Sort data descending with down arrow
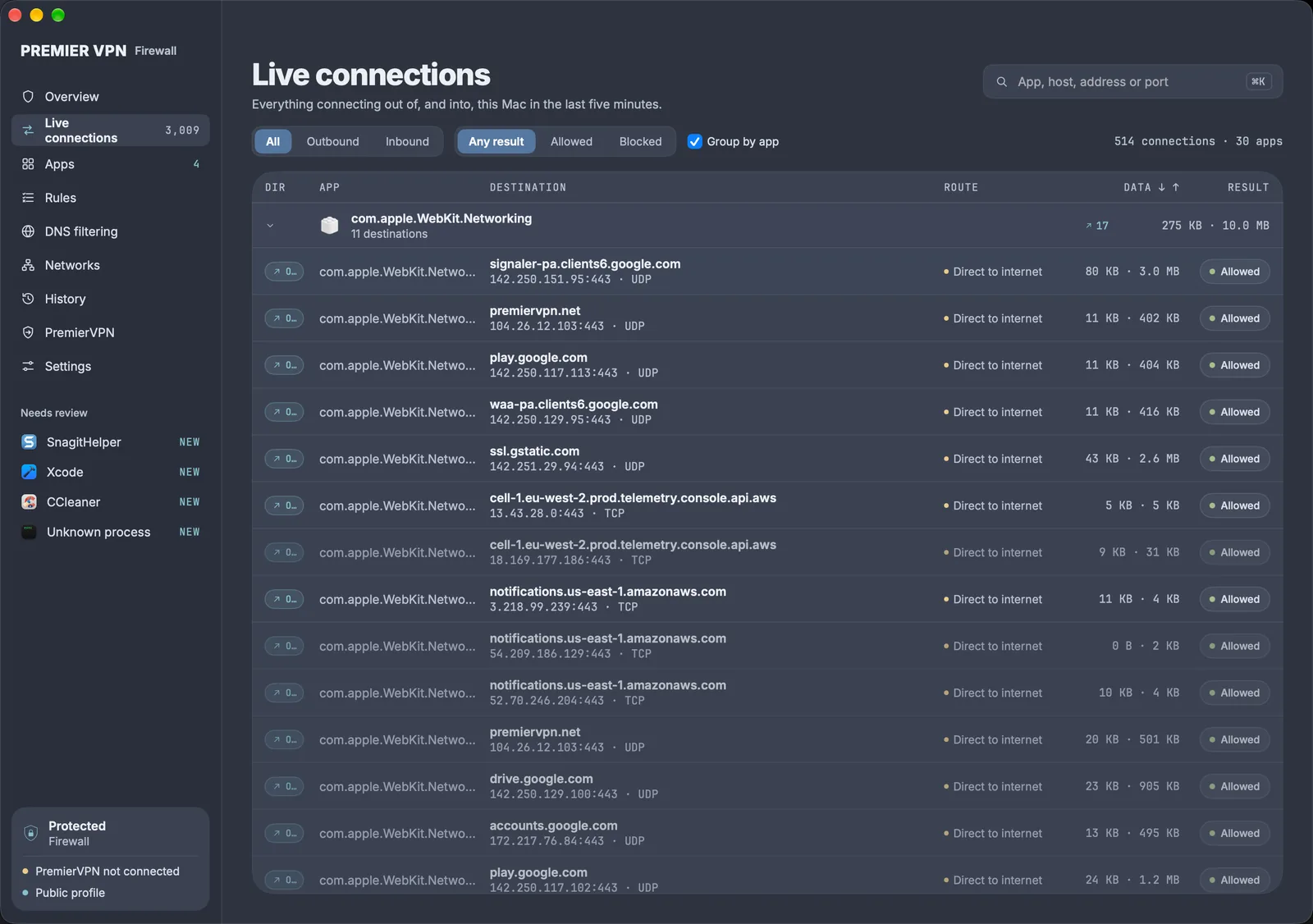Image resolution: width=1313 pixels, height=924 pixels. 1161,187
